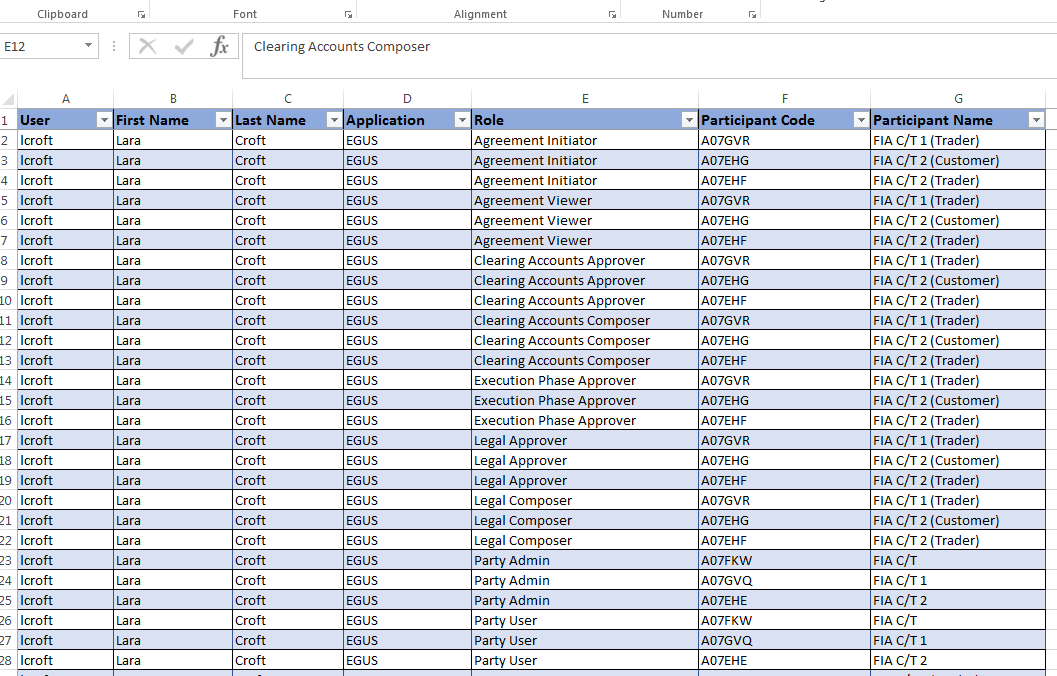Open the Number group dialog launcher
This screenshot has height=676, width=1057.
tap(752, 14)
